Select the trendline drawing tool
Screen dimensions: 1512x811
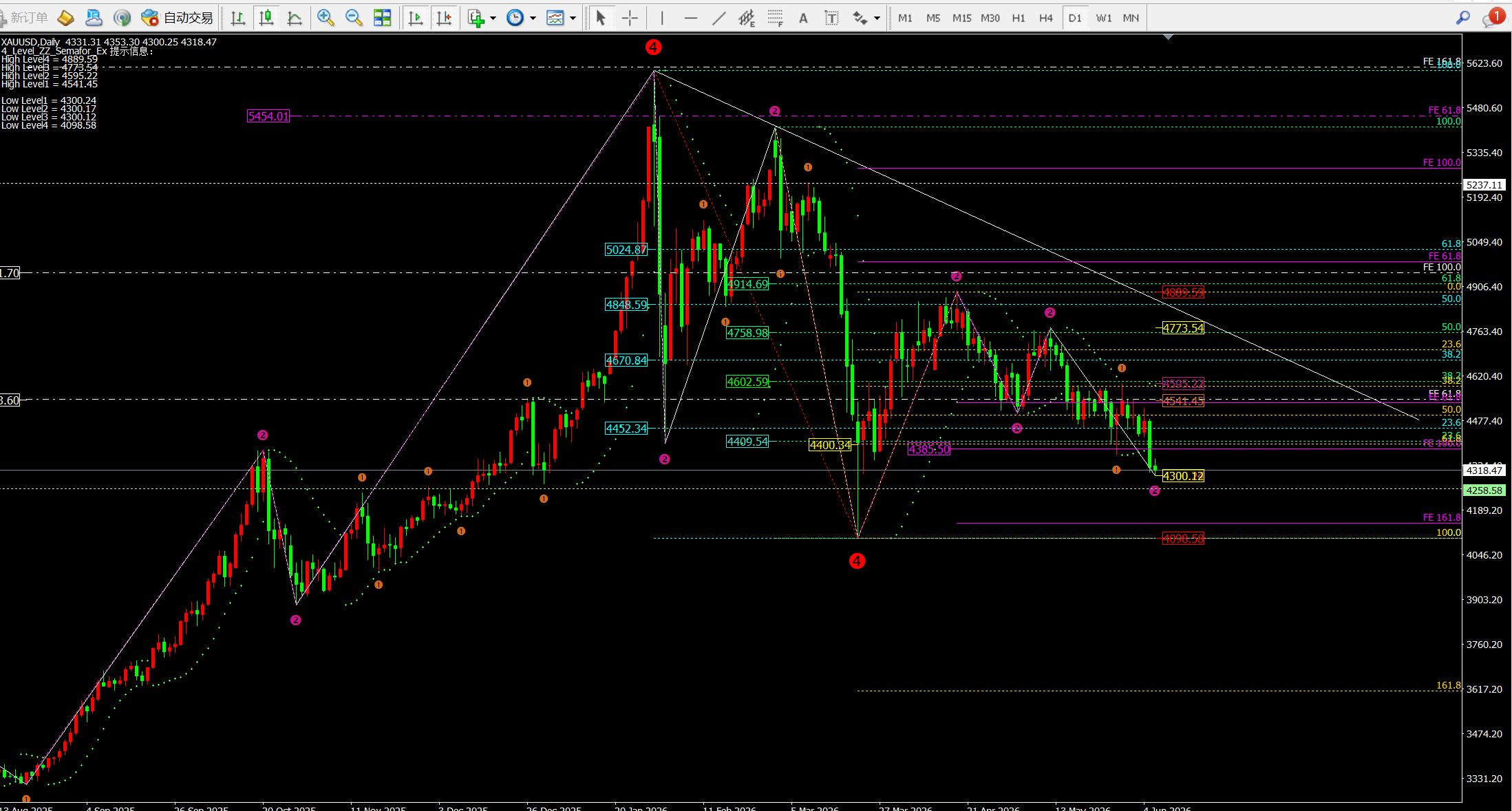point(718,18)
